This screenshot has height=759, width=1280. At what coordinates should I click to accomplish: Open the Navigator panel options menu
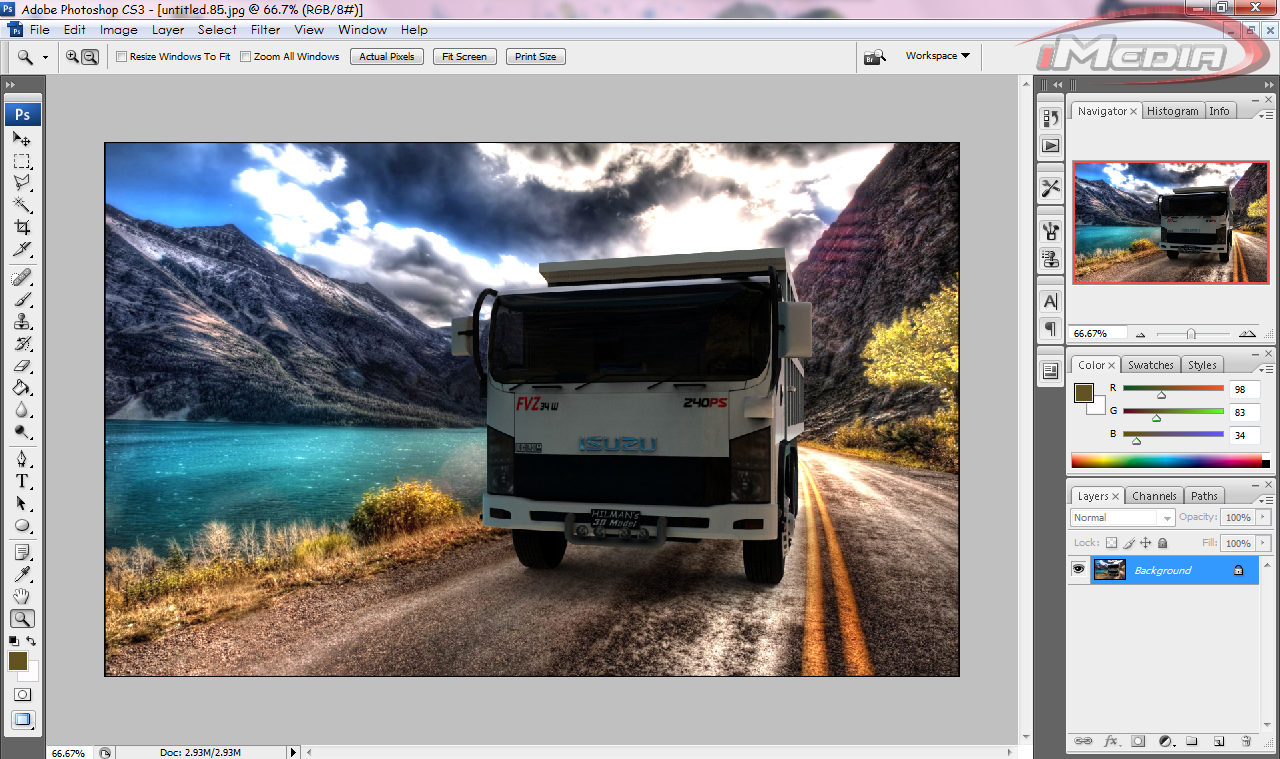click(x=1266, y=116)
